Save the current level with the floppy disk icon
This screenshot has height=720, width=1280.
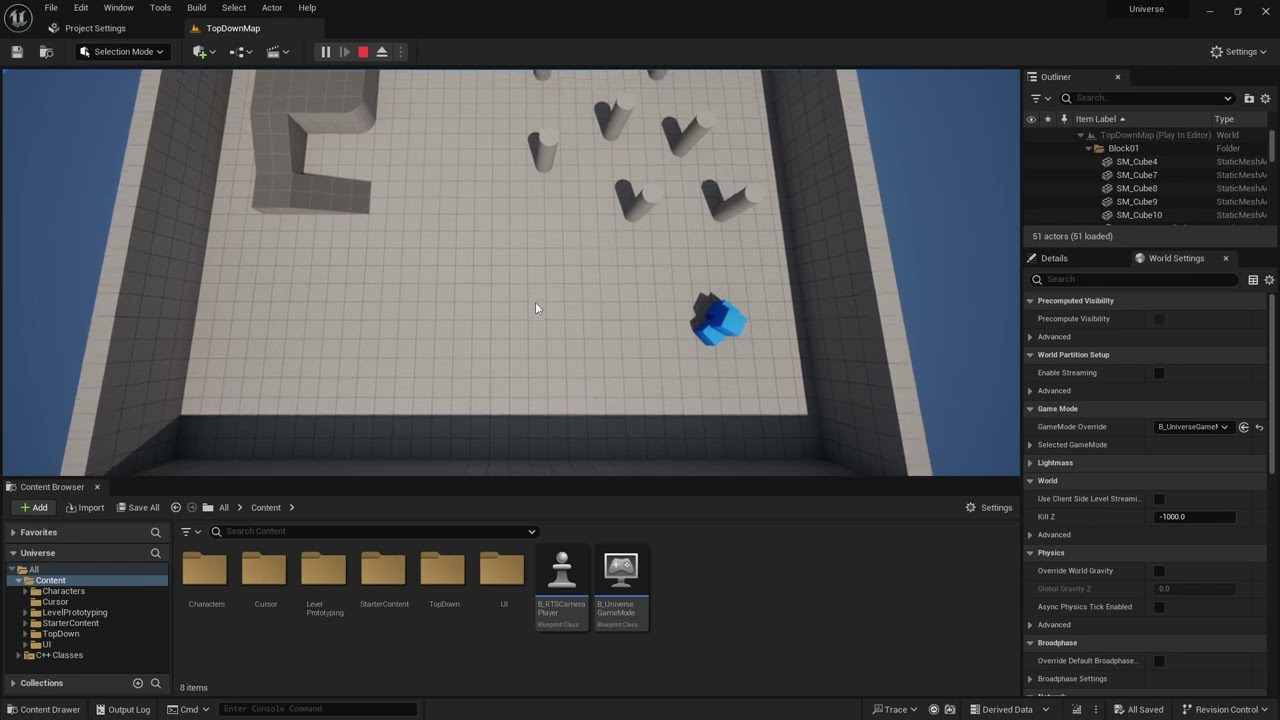pyautogui.click(x=17, y=52)
